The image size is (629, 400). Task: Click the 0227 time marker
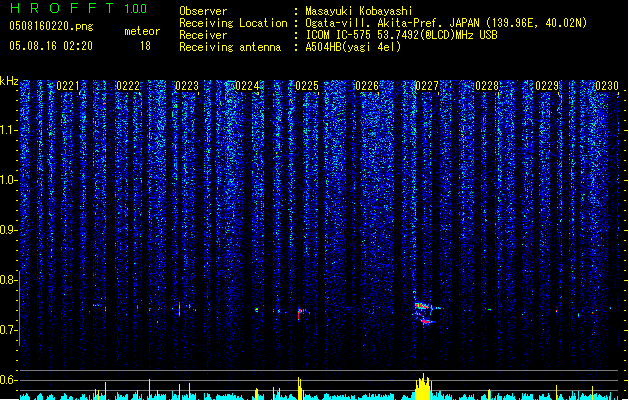pyautogui.click(x=427, y=86)
